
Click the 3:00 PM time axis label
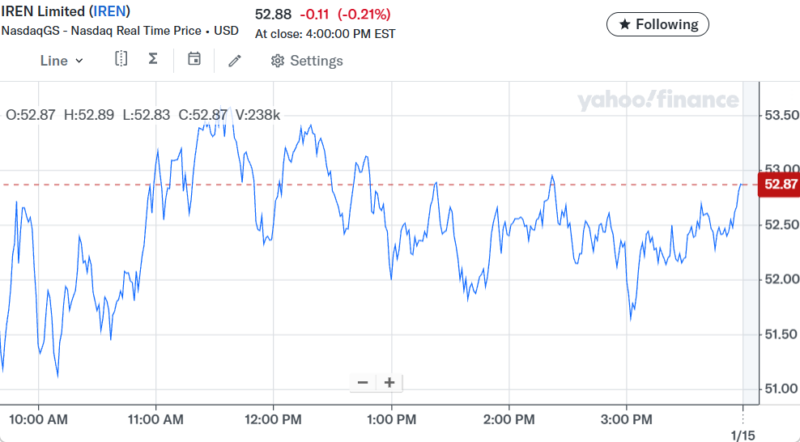(627, 417)
